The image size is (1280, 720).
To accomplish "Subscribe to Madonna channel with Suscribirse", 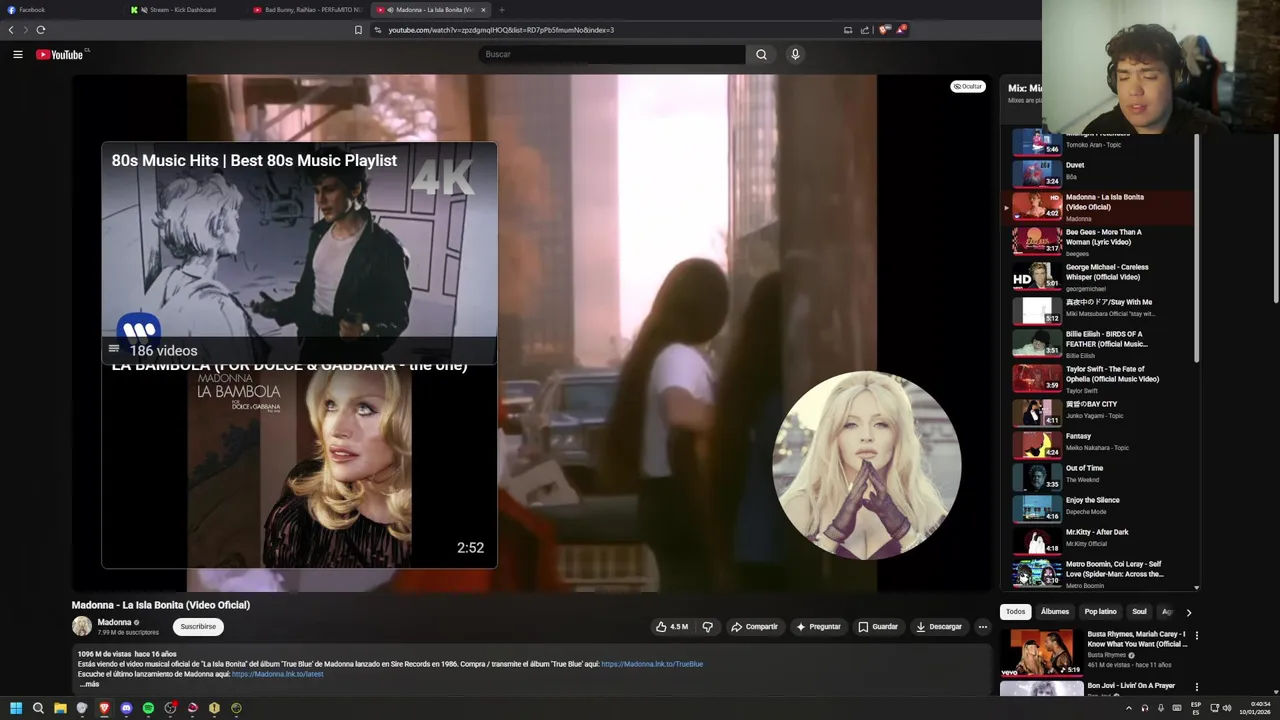I will (198, 627).
